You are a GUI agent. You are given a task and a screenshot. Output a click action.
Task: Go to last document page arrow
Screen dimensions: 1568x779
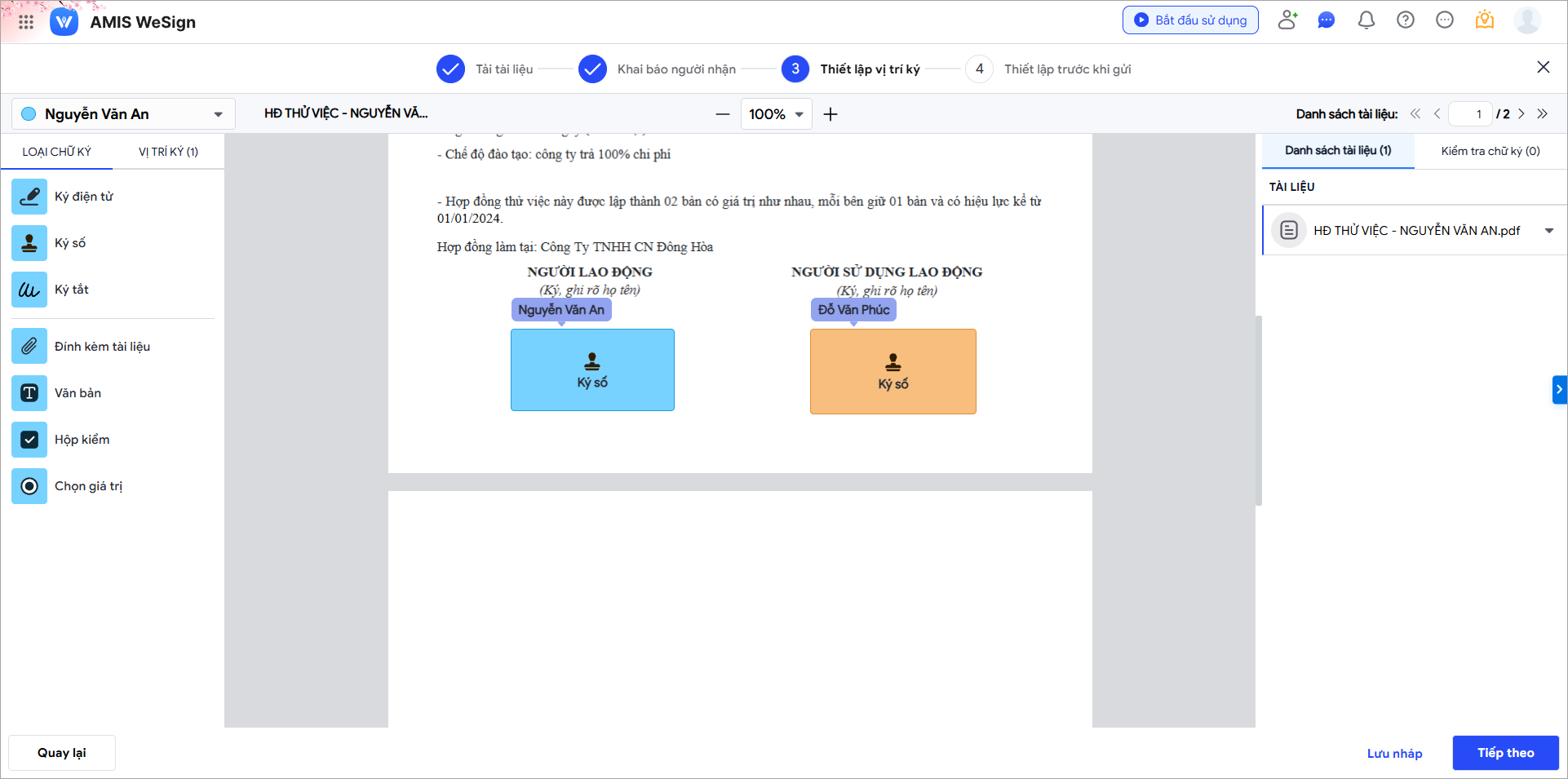coord(1542,114)
